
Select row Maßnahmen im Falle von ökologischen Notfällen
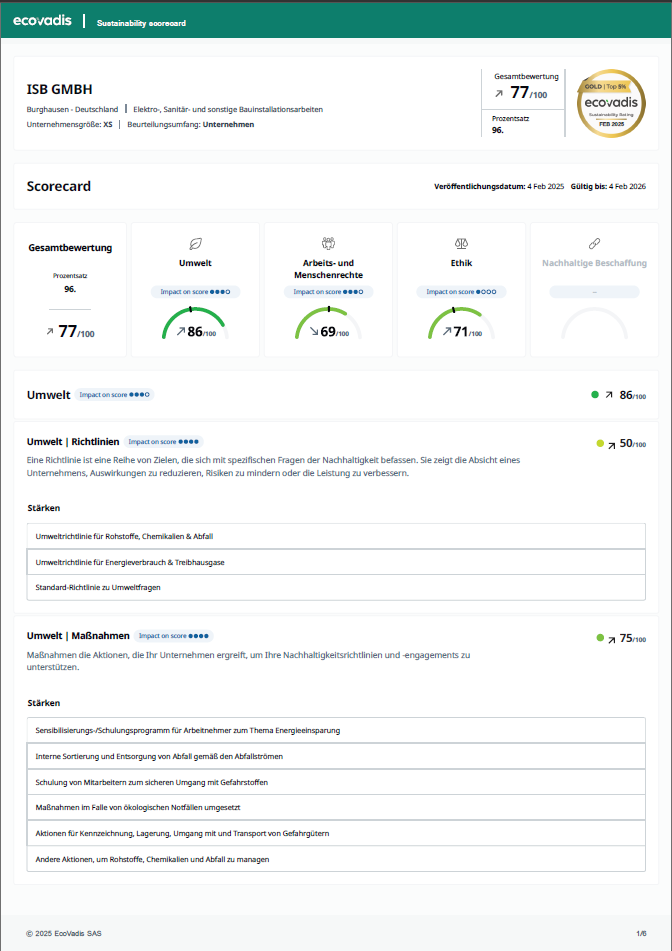(336, 807)
